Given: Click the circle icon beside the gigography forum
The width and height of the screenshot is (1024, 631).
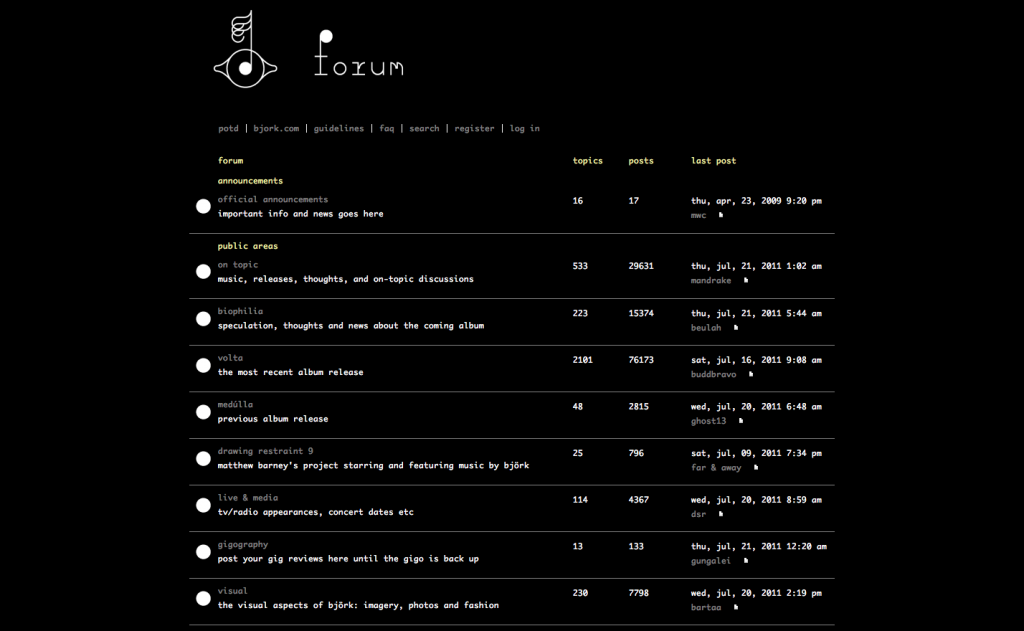Looking at the screenshot, I should (x=203, y=552).
